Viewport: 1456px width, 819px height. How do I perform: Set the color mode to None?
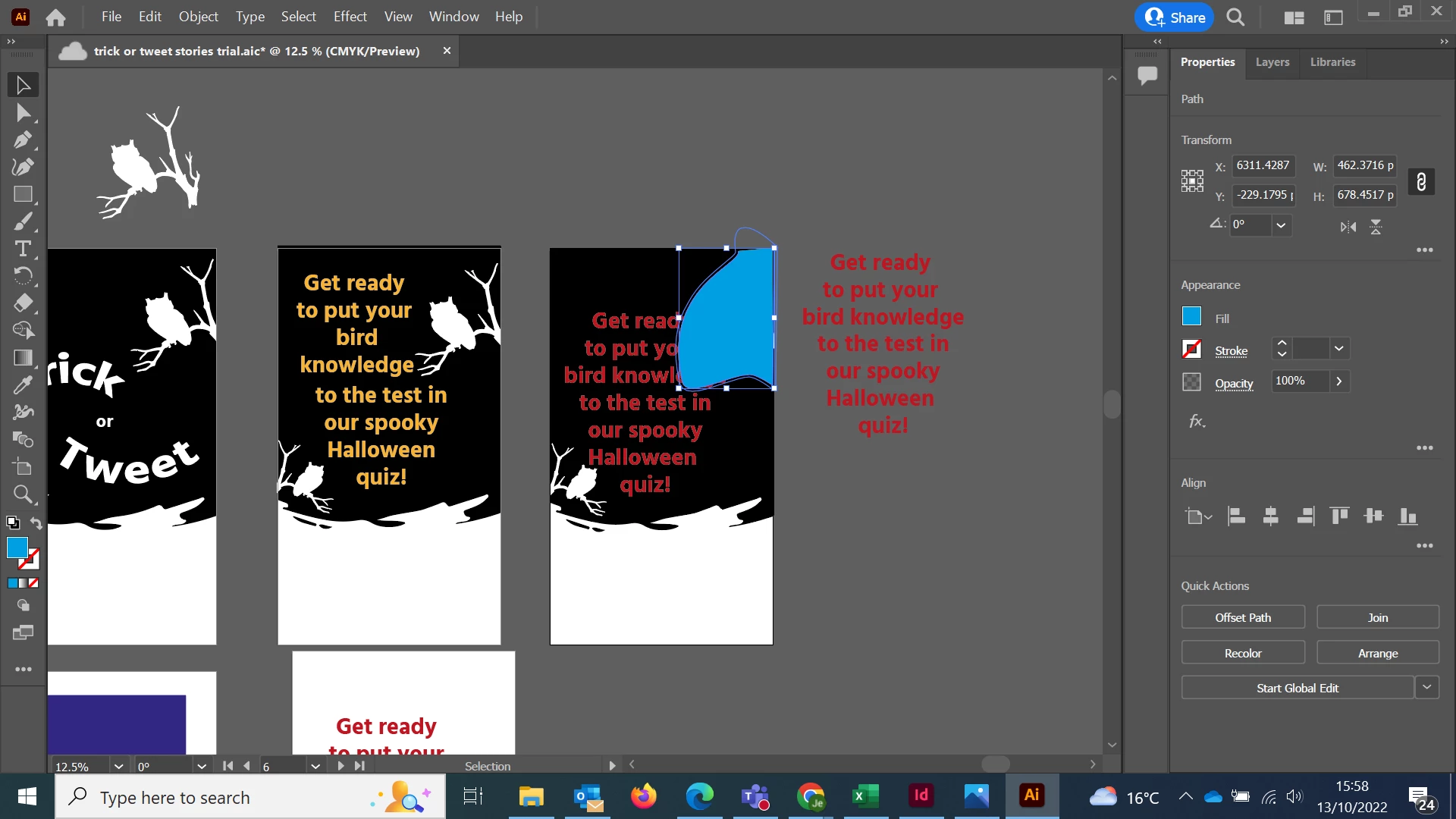[33, 583]
